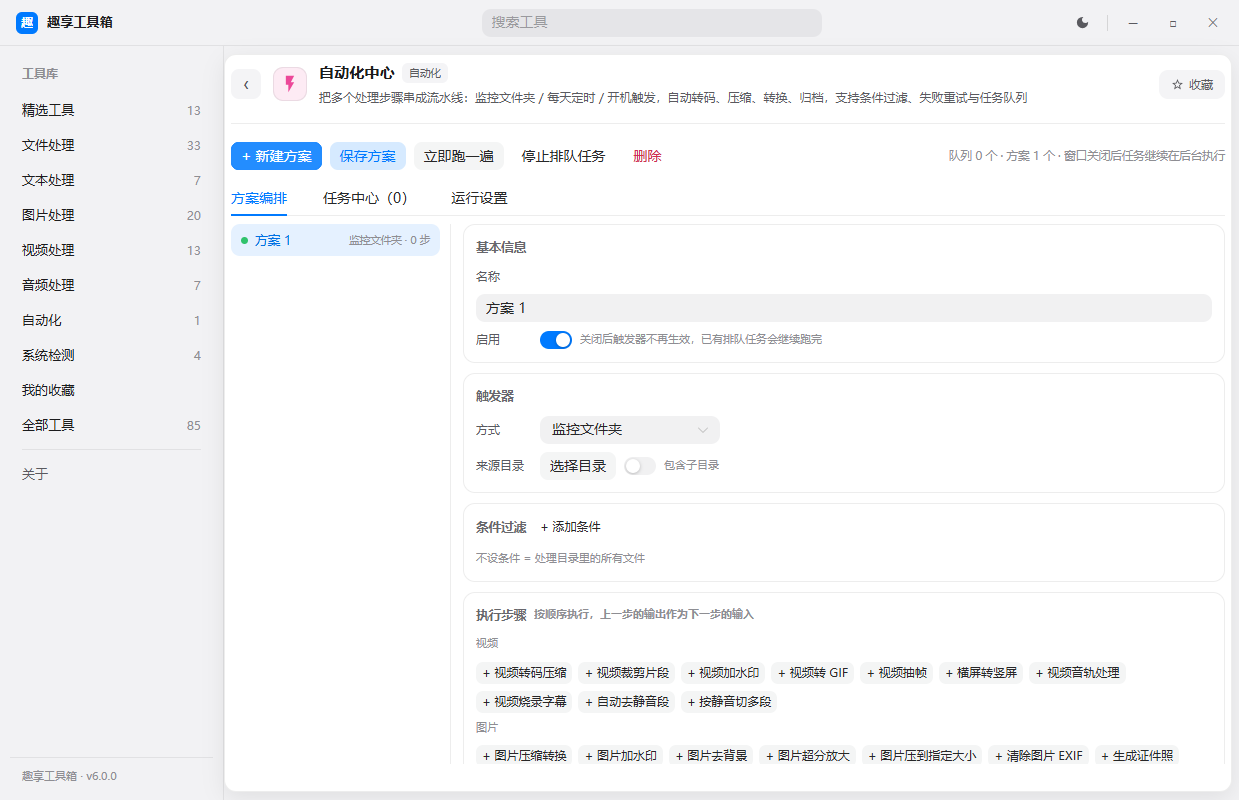Image resolution: width=1239 pixels, height=800 pixels.
Task: Maximize the window
Action: (x=1173, y=22)
